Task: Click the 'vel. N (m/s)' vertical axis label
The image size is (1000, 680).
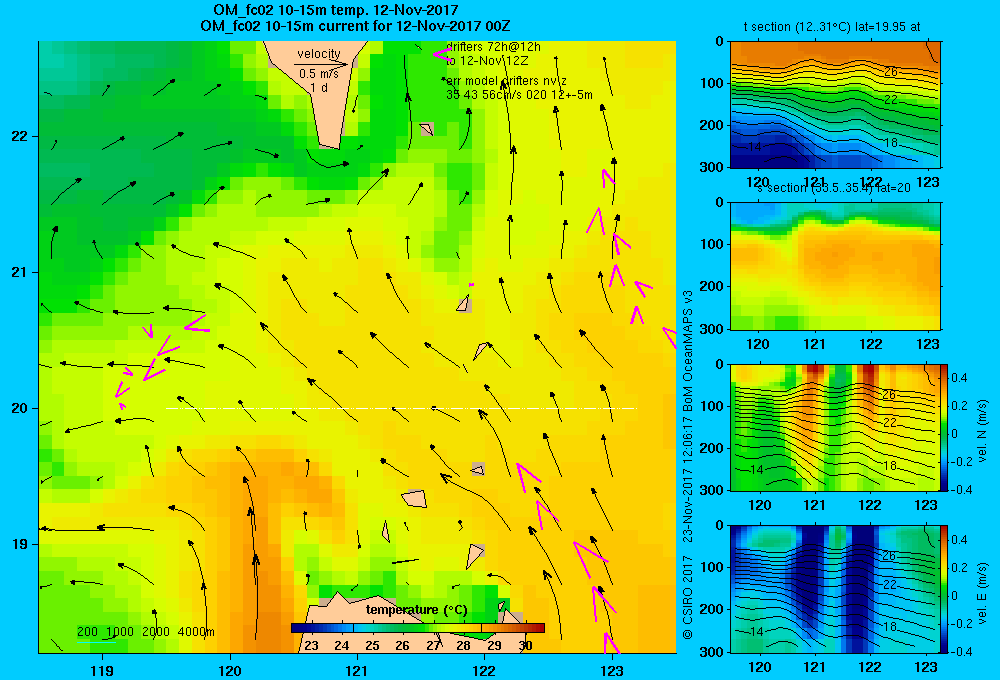Action: click(x=982, y=431)
